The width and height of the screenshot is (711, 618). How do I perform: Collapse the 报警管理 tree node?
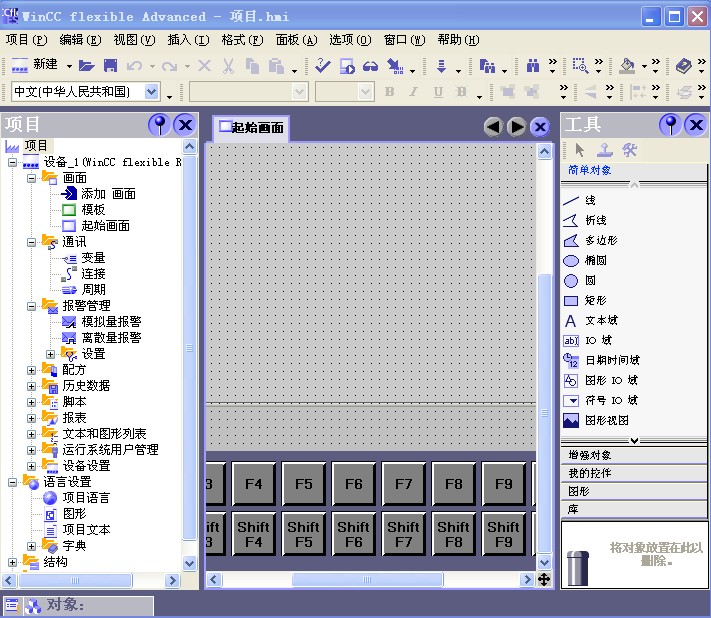point(31,306)
